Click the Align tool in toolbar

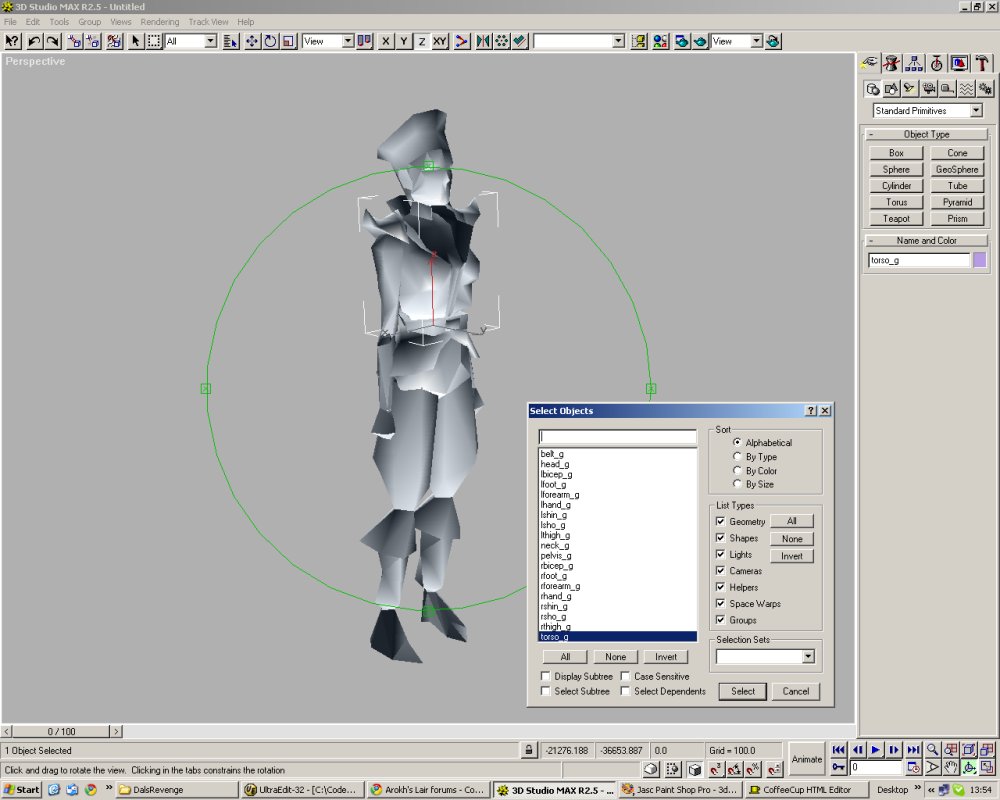point(520,41)
